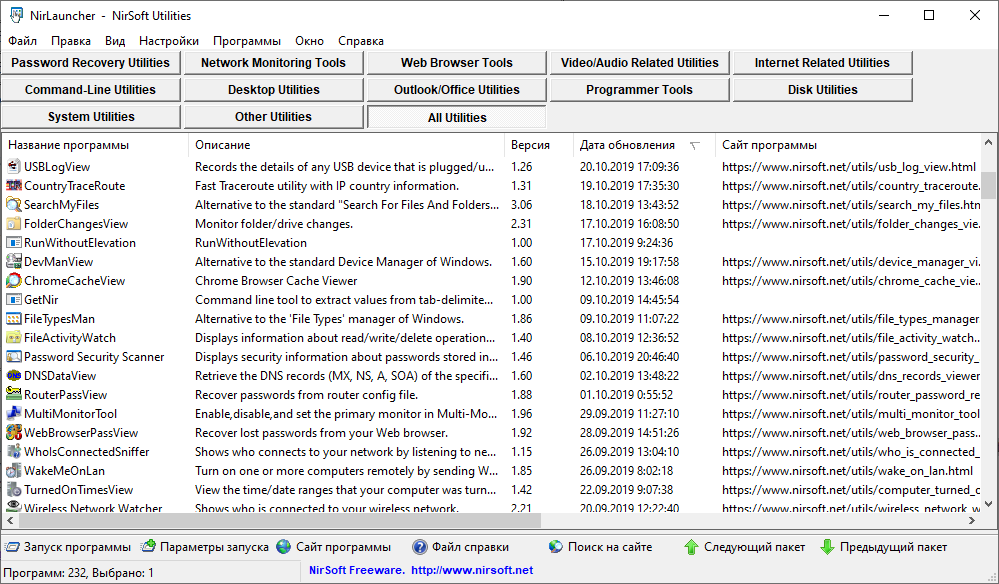Sort by Дата обновления column header
This screenshot has height=584, width=999.
(x=644, y=145)
